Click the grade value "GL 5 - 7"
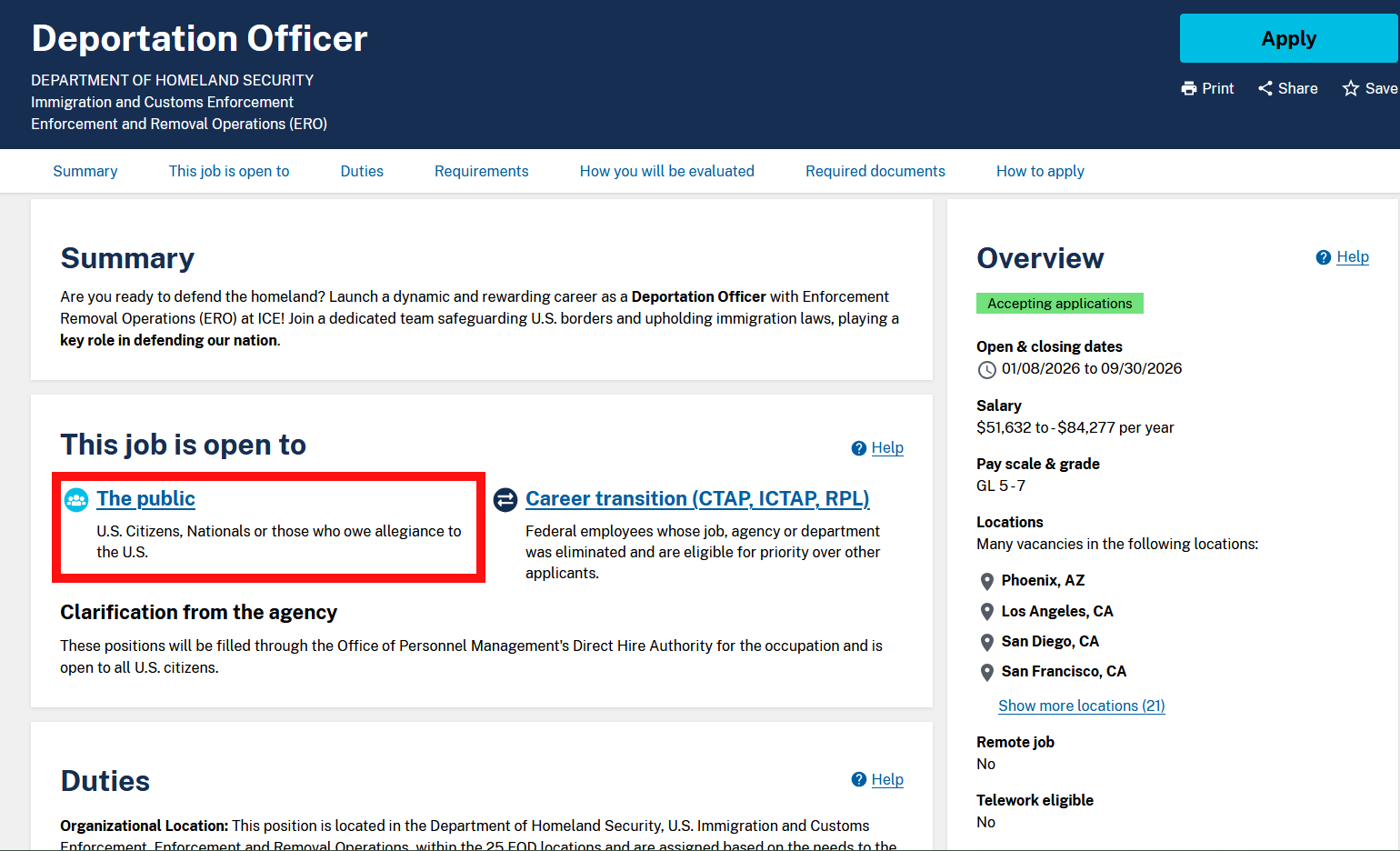The image size is (1400, 851). point(1001,486)
